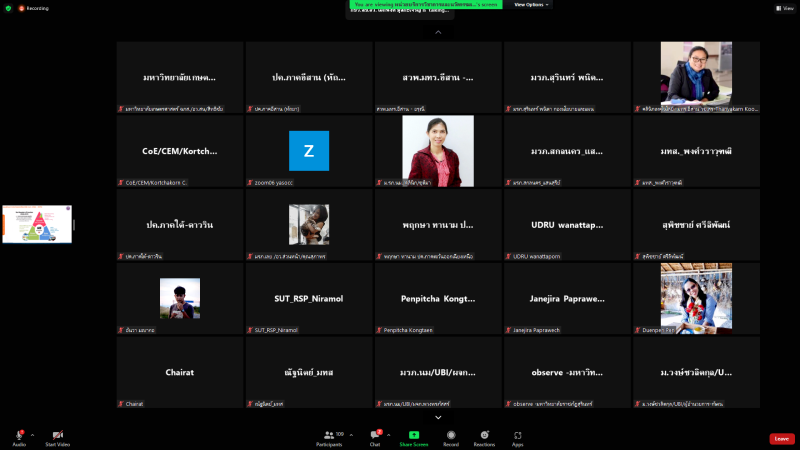Open the Chat panel
This screenshot has width=800, height=450.
376,436
